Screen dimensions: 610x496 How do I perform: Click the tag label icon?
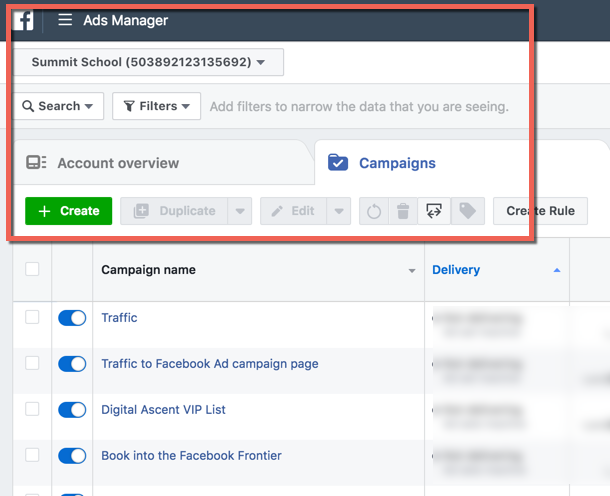(x=468, y=211)
